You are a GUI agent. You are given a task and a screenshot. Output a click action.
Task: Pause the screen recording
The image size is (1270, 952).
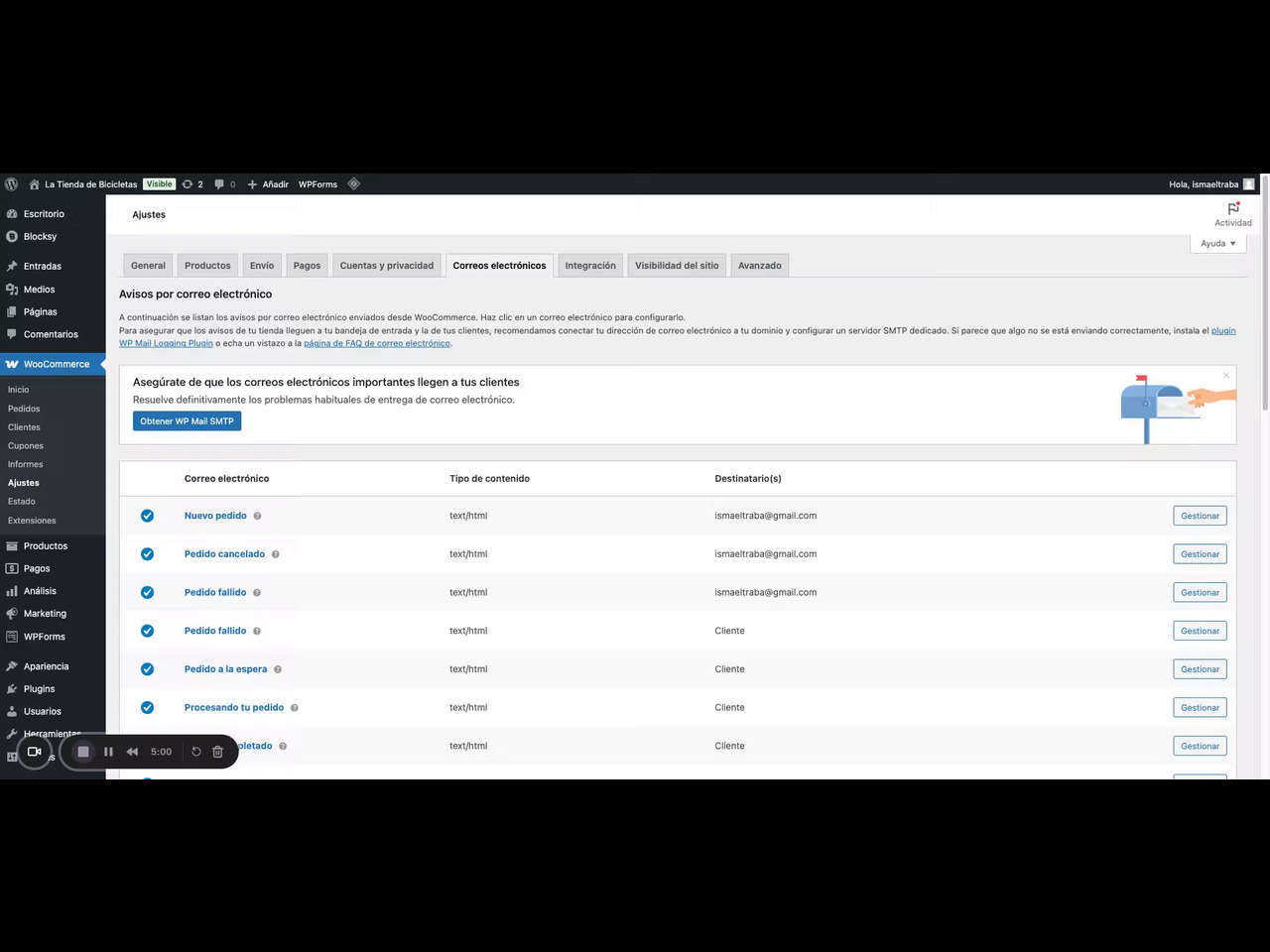(x=108, y=752)
